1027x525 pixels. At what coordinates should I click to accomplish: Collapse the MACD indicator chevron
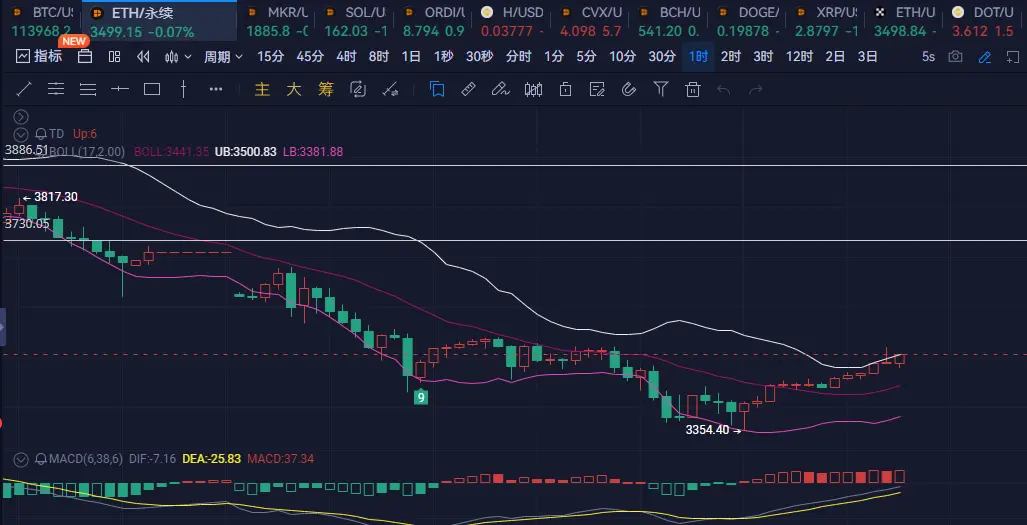tap(21, 459)
